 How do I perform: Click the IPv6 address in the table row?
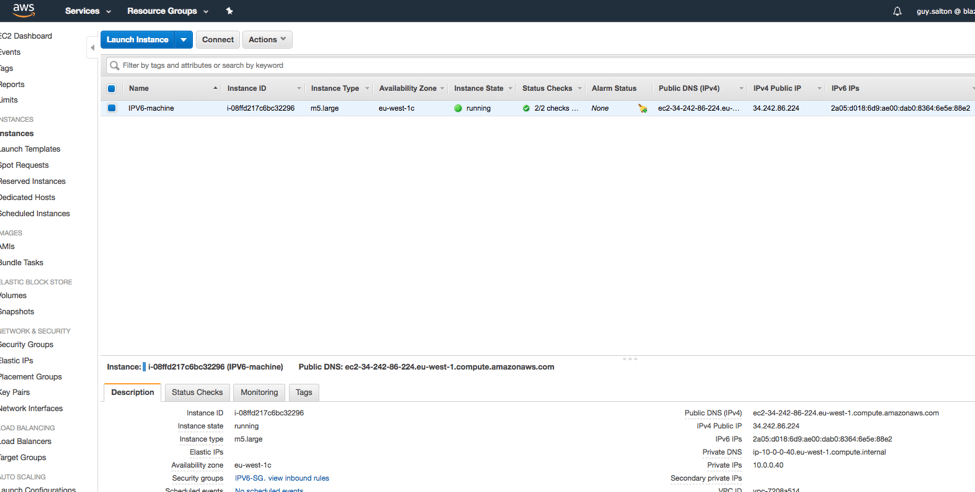[x=900, y=108]
